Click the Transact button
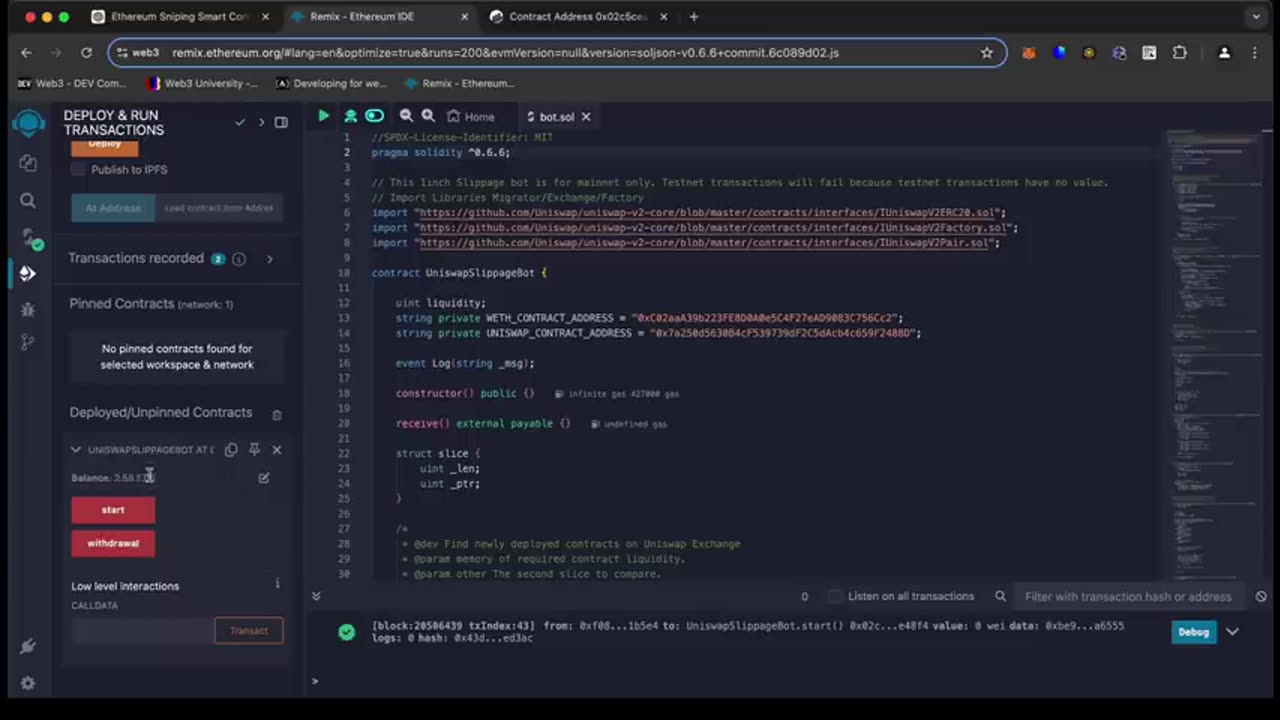The image size is (1280, 720). click(x=249, y=631)
